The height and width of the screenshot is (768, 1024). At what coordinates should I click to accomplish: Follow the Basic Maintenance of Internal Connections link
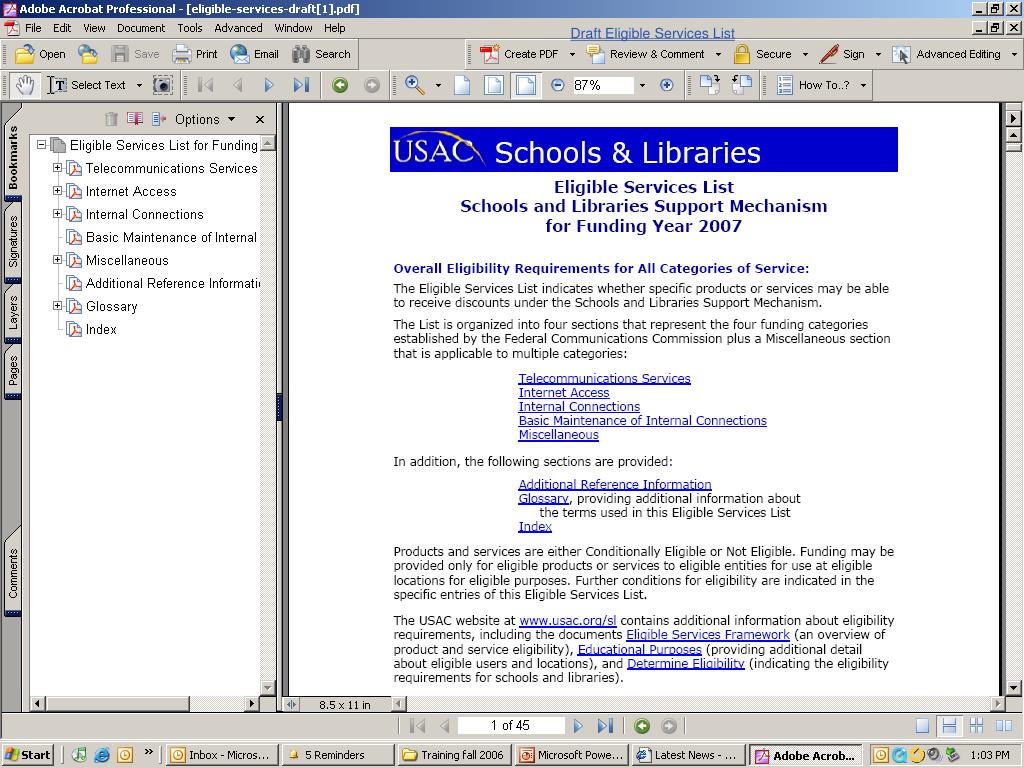pyautogui.click(x=643, y=421)
